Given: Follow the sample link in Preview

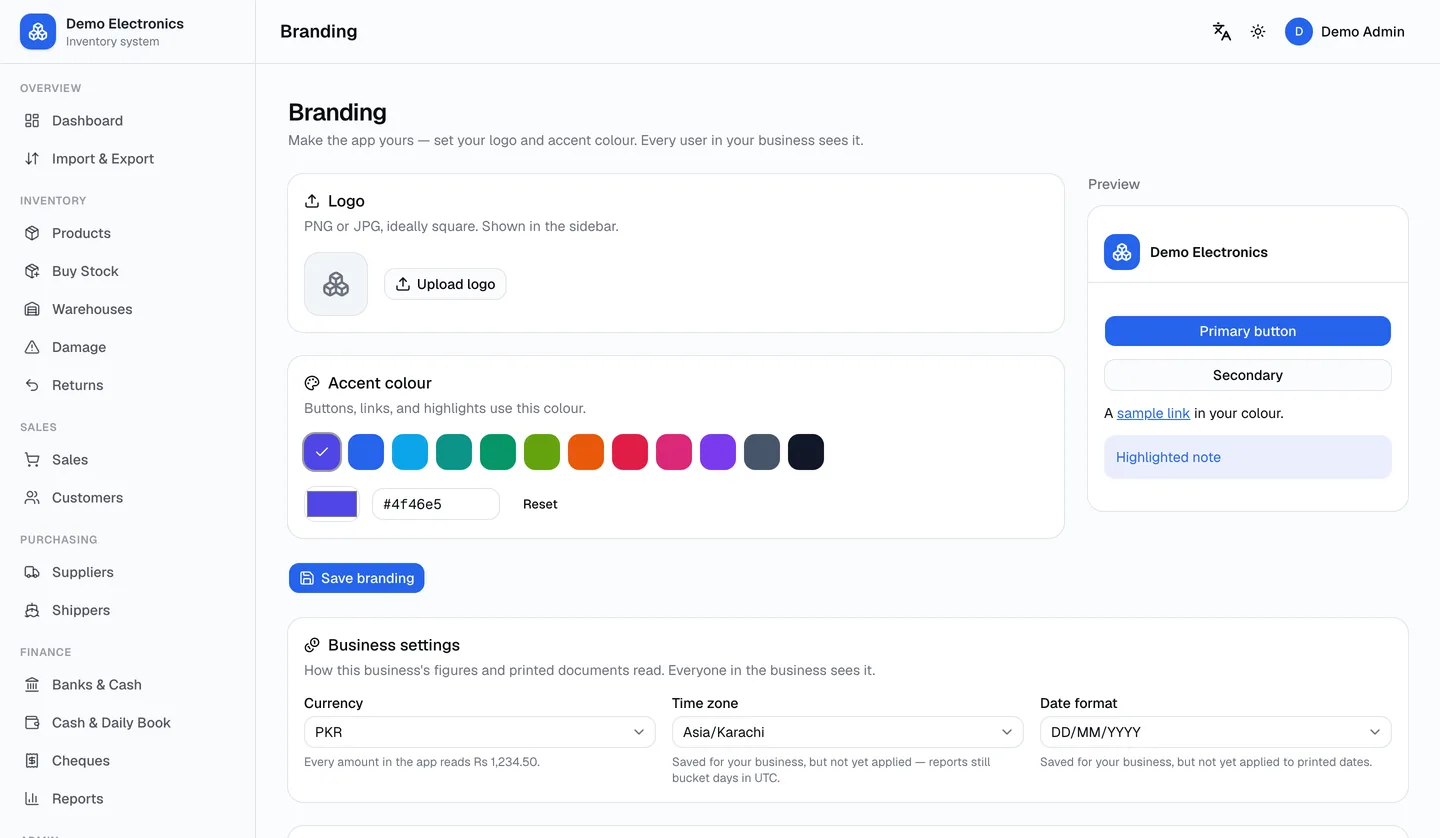Looking at the screenshot, I should tap(1153, 413).
